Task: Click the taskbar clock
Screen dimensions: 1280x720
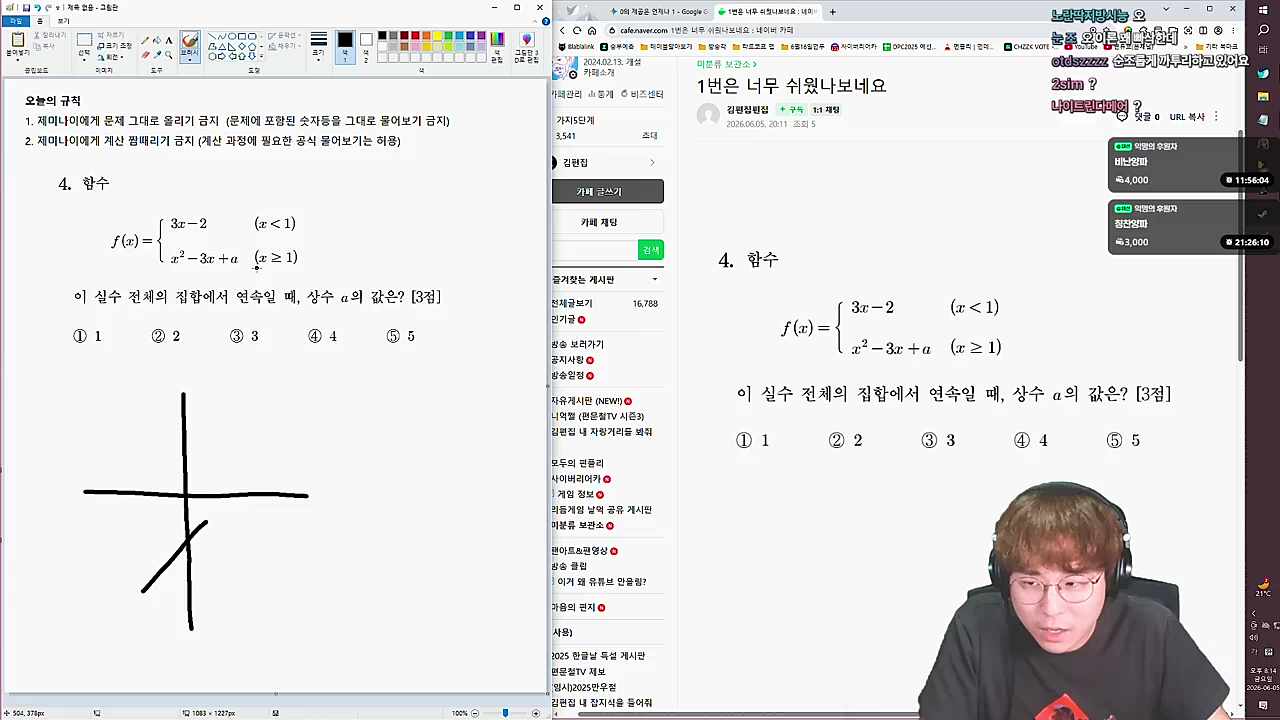Action: (1262, 679)
